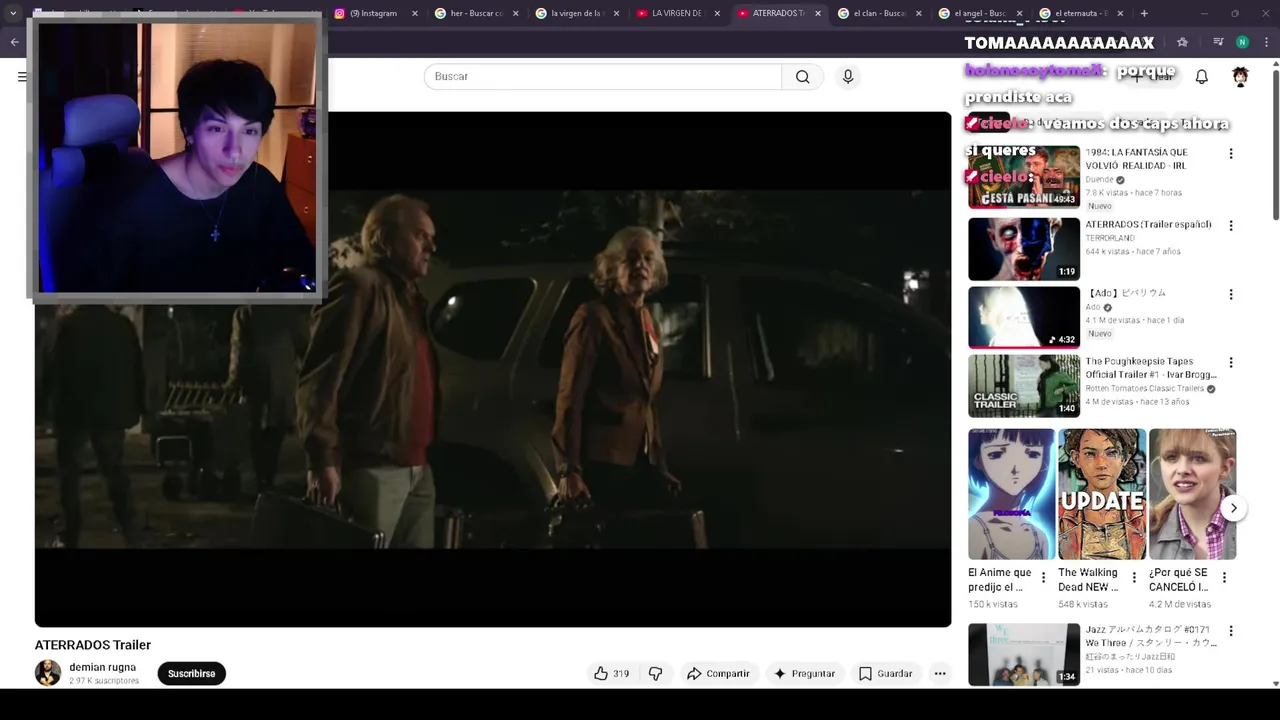Switch to the el clan - Buscar tab
1280x720 pixels.
pos(879,14)
